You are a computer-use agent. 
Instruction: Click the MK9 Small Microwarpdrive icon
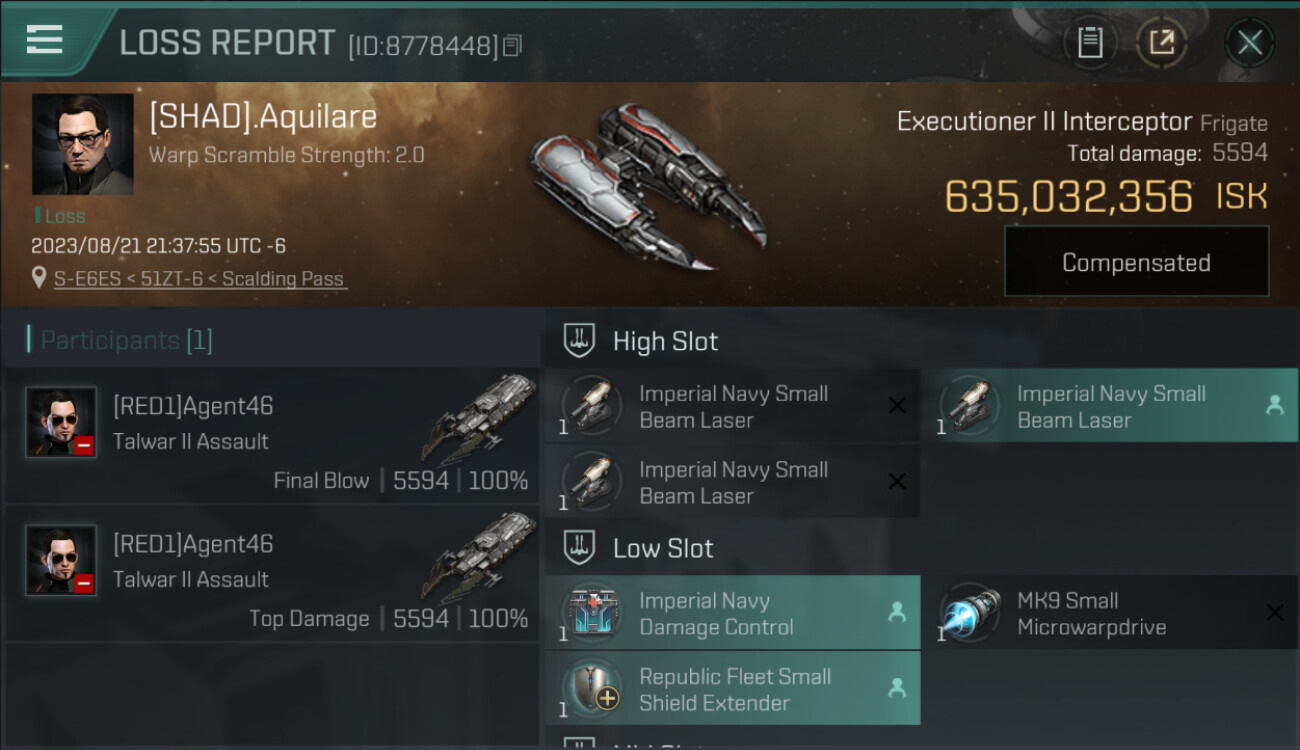tap(969, 612)
